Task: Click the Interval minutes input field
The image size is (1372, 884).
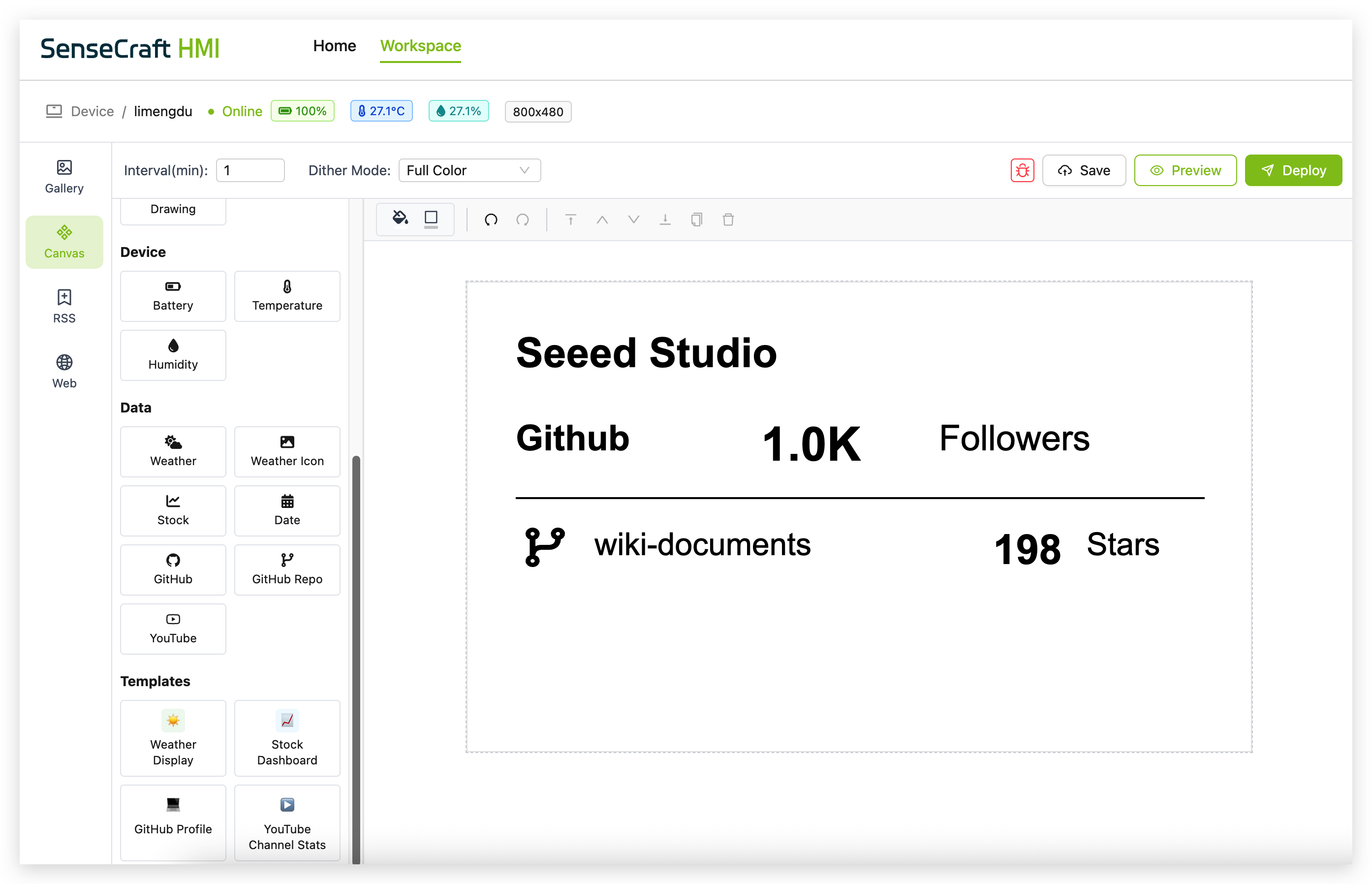Action: pos(250,170)
